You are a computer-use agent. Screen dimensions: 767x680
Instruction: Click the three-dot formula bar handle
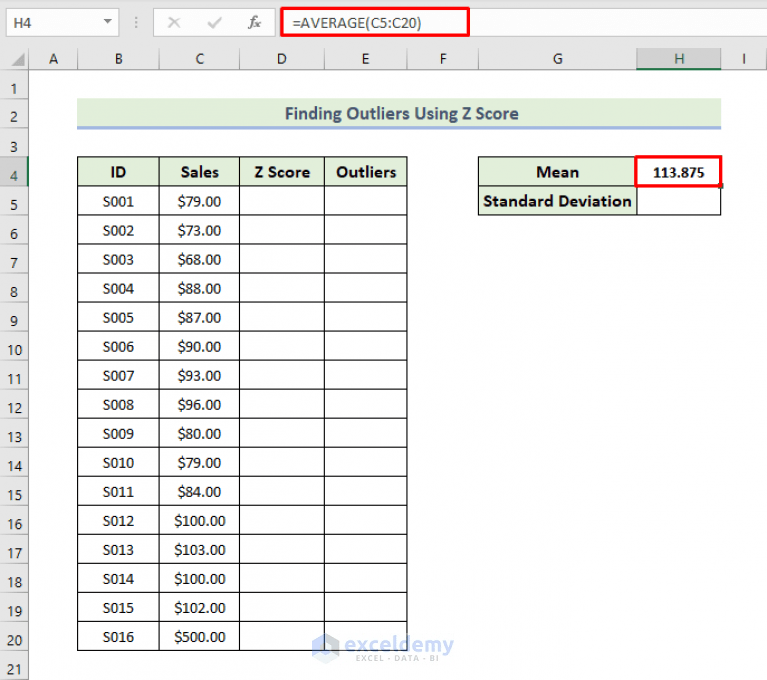(x=136, y=23)
